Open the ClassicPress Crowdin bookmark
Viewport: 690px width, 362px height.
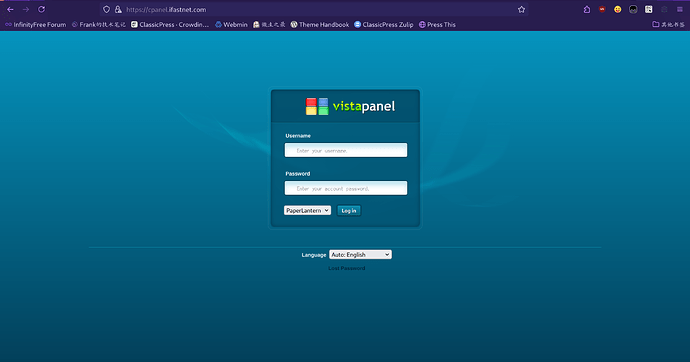(170, 25)
